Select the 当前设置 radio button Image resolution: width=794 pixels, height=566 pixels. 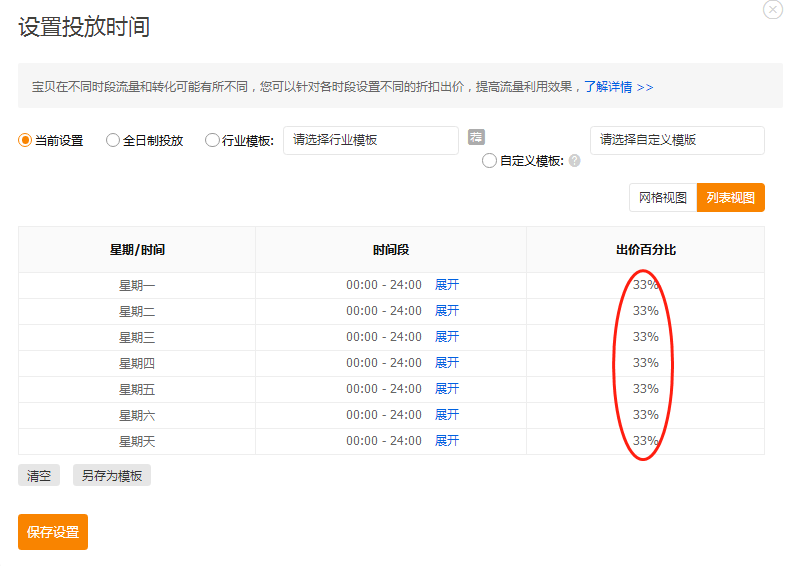[25, 141]
